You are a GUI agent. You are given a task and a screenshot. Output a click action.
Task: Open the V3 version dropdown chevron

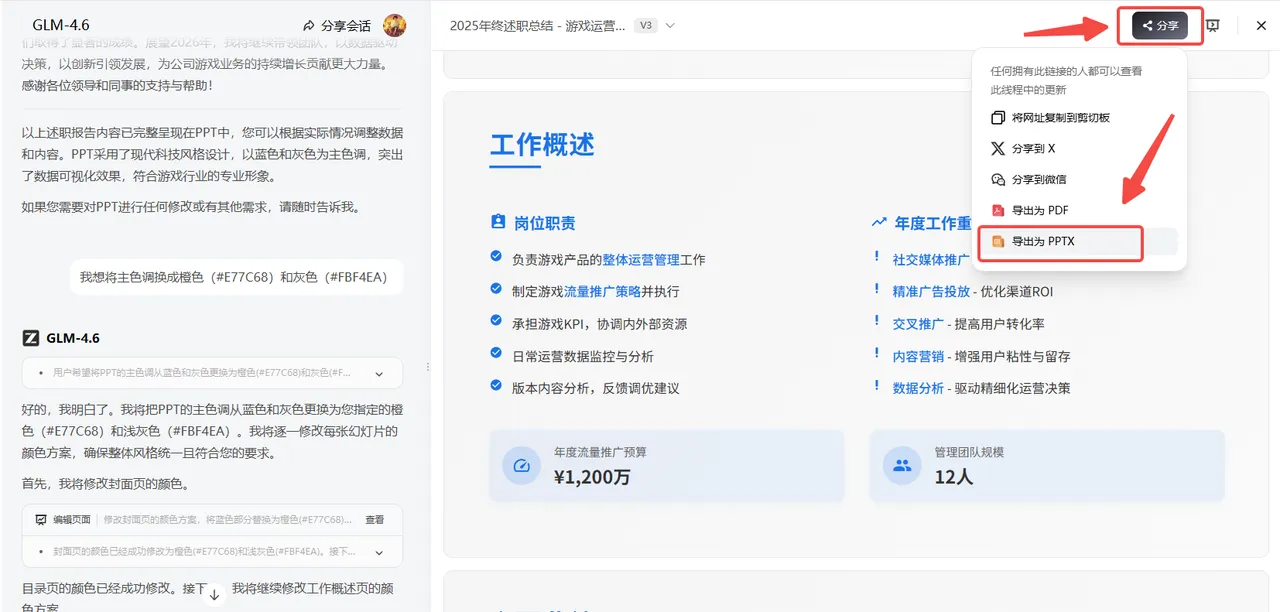[670, 26]
